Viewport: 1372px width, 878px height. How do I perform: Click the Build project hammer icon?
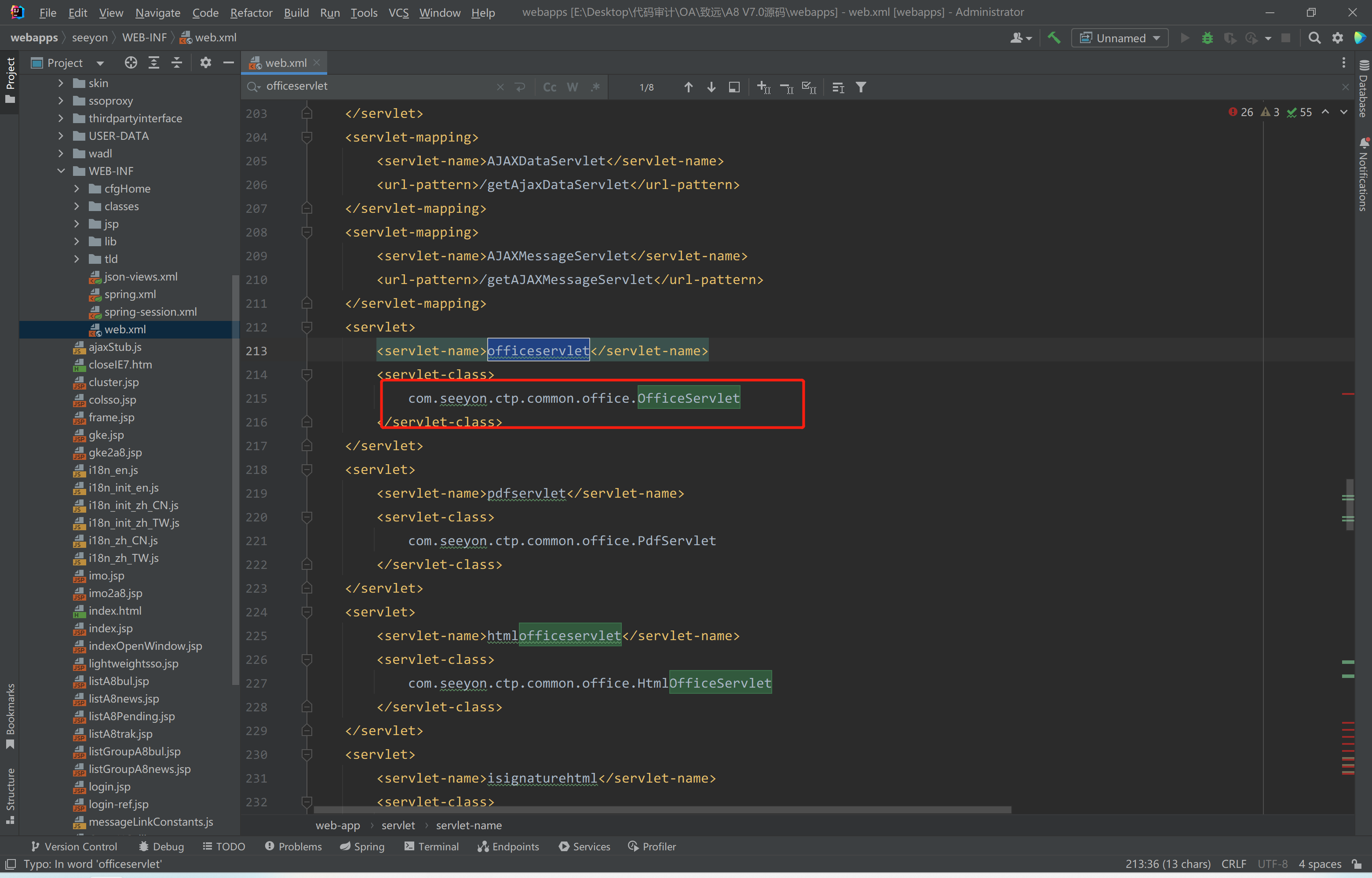point(1054,38)
